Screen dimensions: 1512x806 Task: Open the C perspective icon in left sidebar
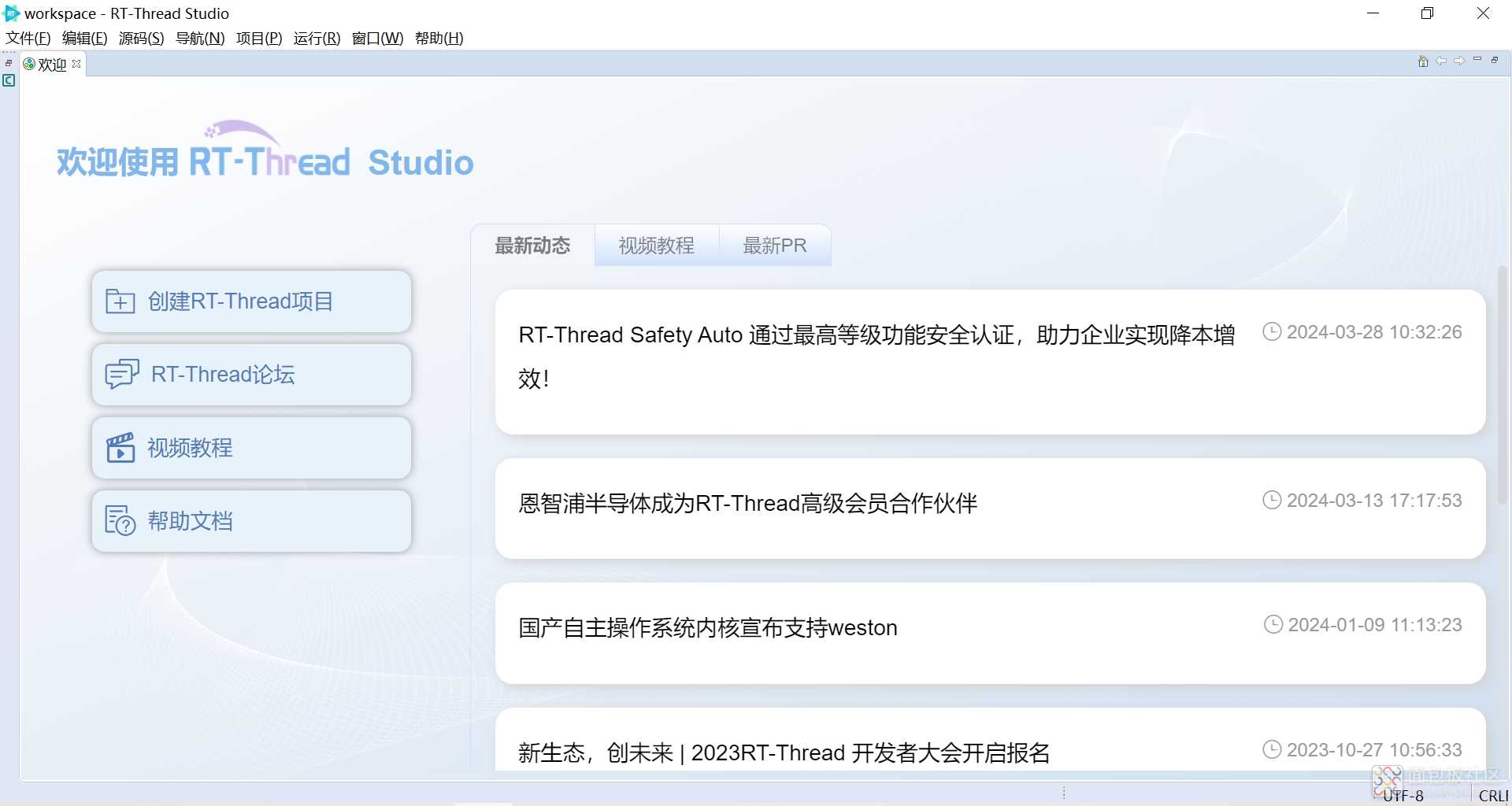(x=9, y=80)
